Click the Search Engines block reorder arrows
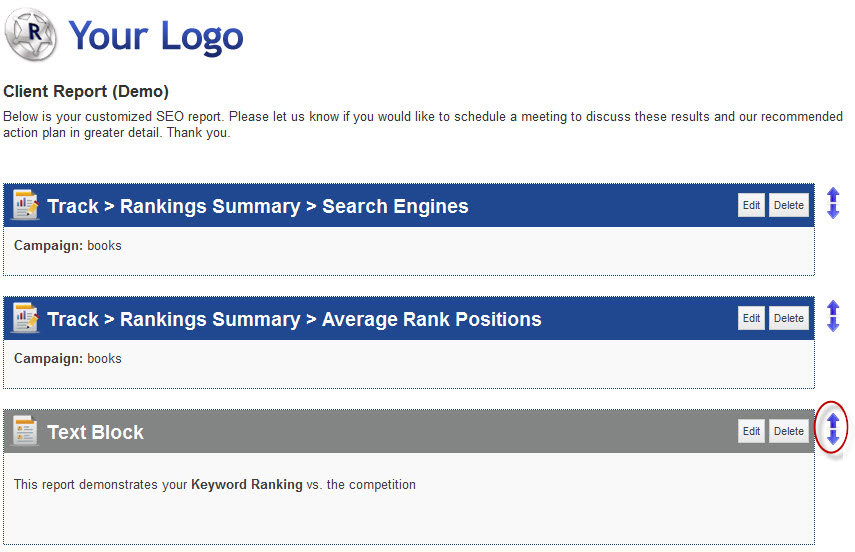Viewport: 855px width, 552px height. tap(833, 203)
